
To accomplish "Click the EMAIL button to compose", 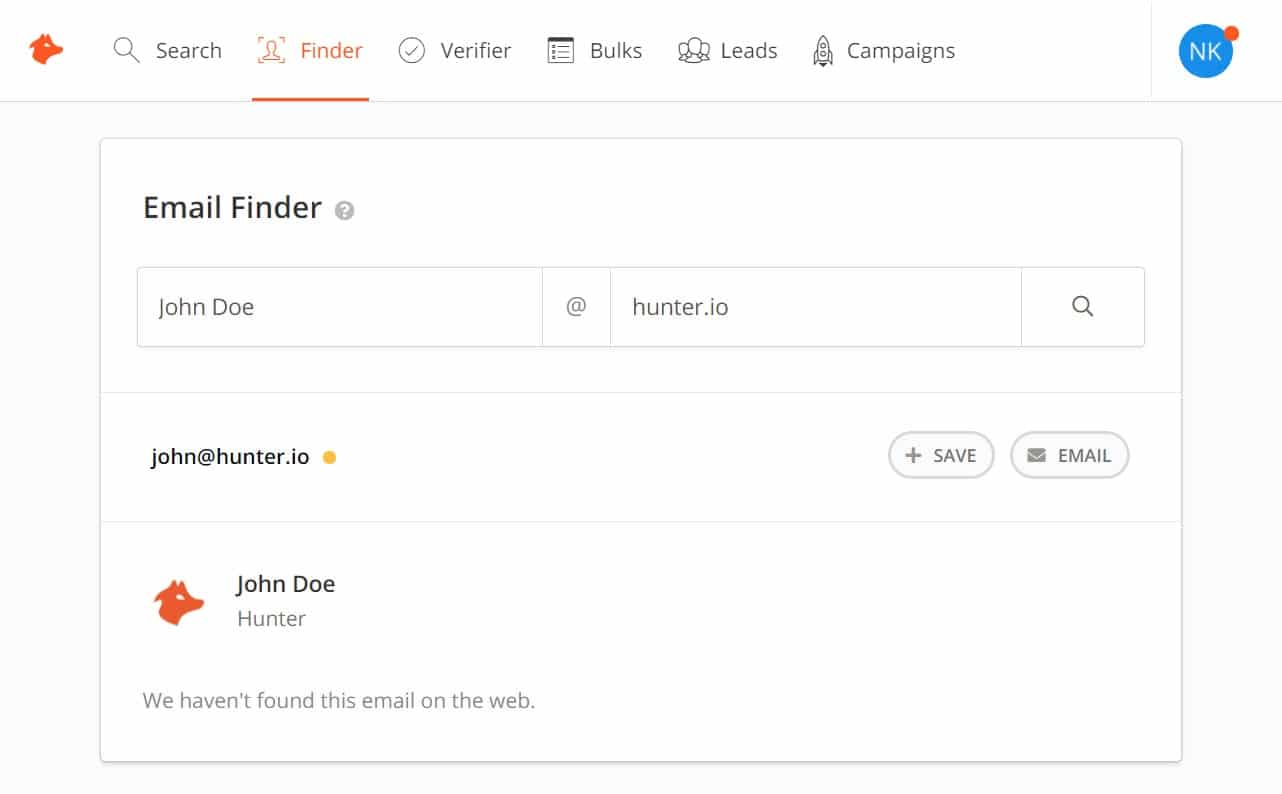I will (1070, 455).
